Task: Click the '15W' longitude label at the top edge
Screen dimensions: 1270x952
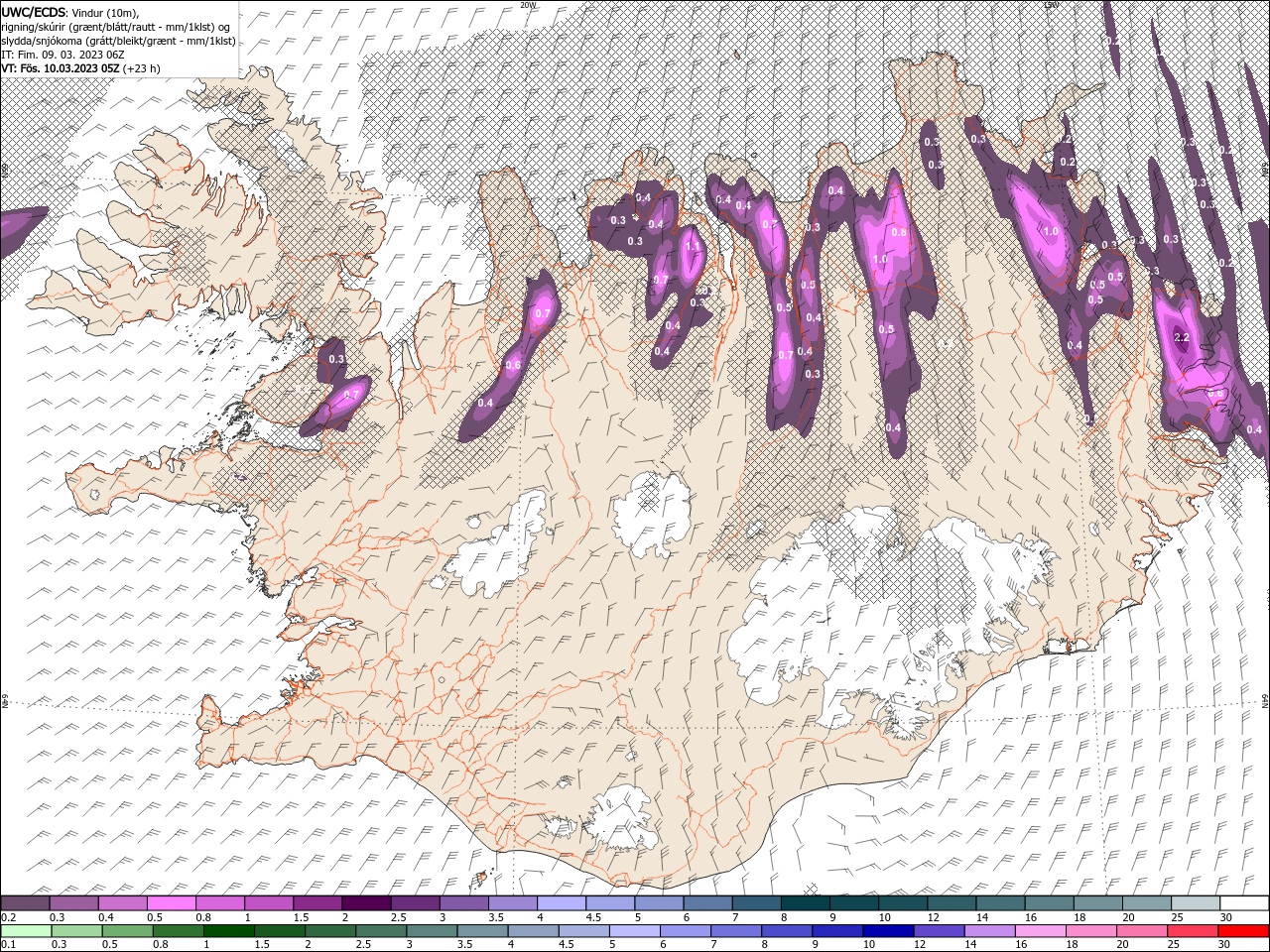Action: [1051, 5]
